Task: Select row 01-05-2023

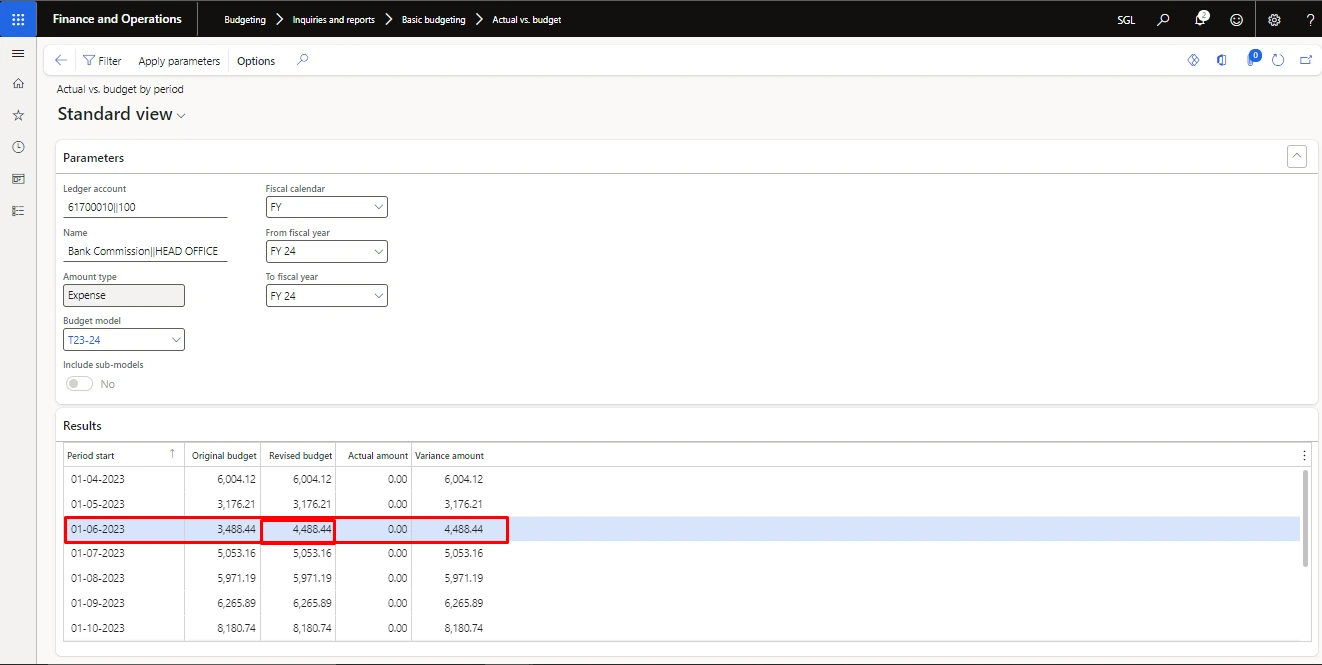Action: pyautogui.click(x=681, y=504)
